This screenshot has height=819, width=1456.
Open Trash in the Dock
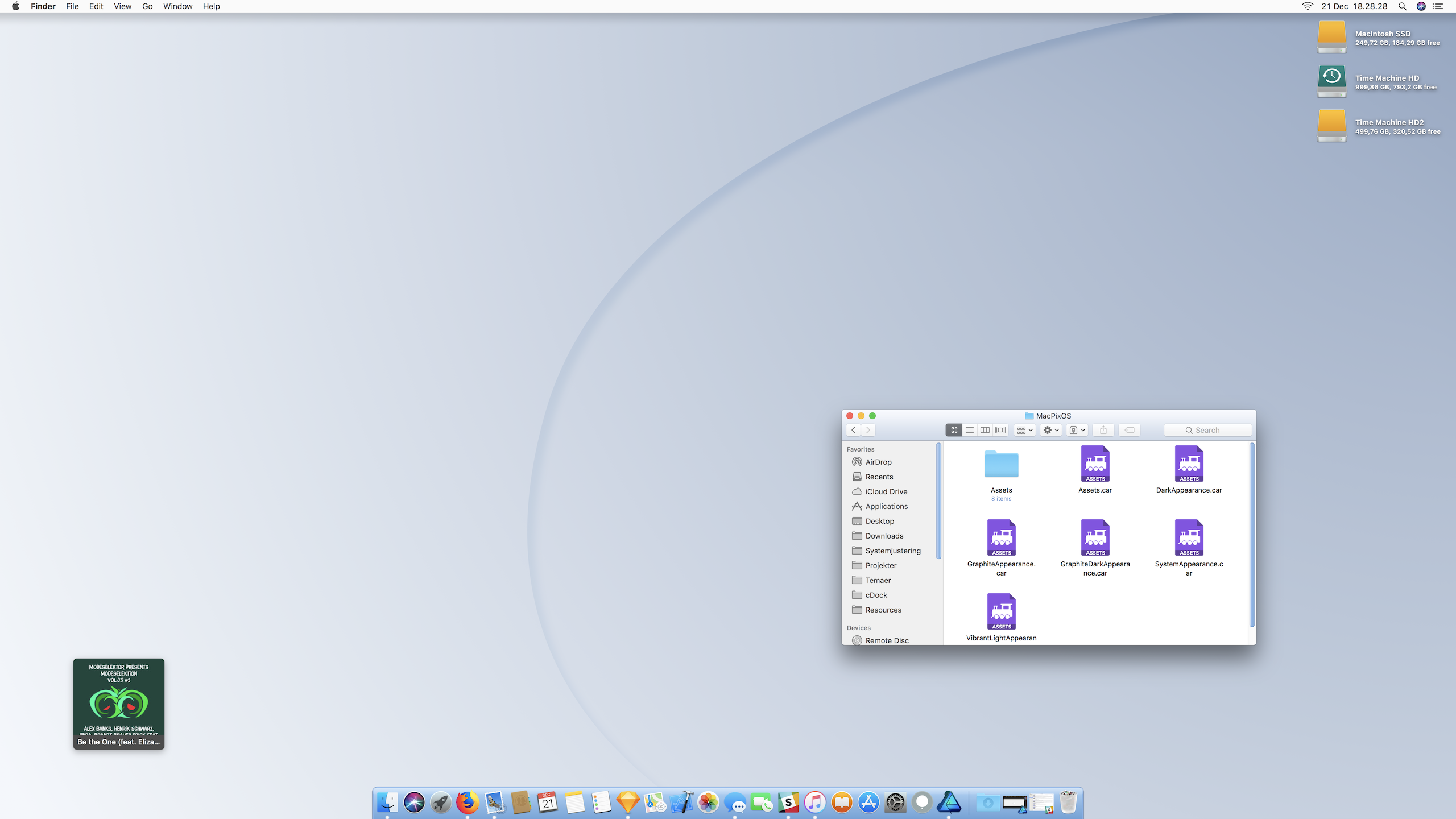(x=1068, y=803)
